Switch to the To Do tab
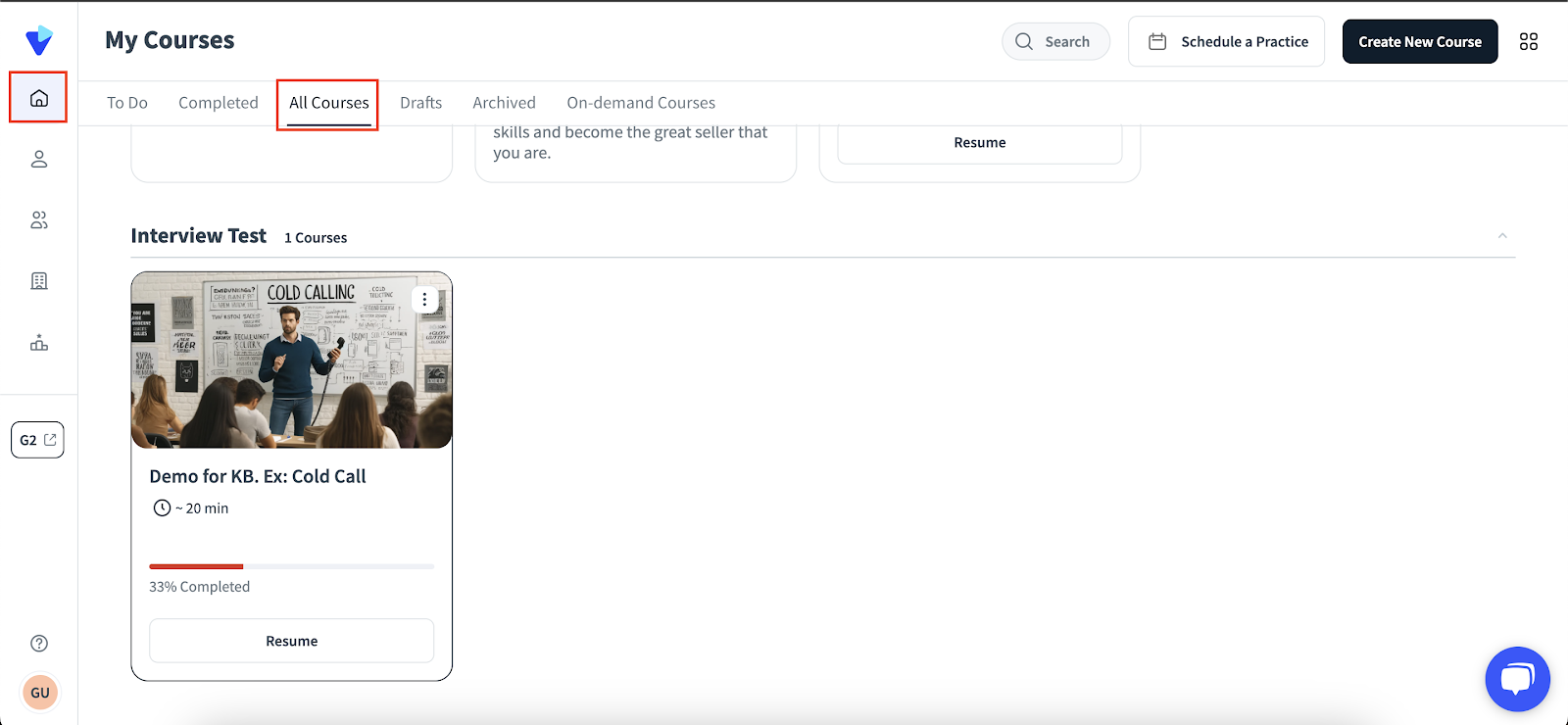This screenshot has height=725, width=1568. click(x=127, y=103)
